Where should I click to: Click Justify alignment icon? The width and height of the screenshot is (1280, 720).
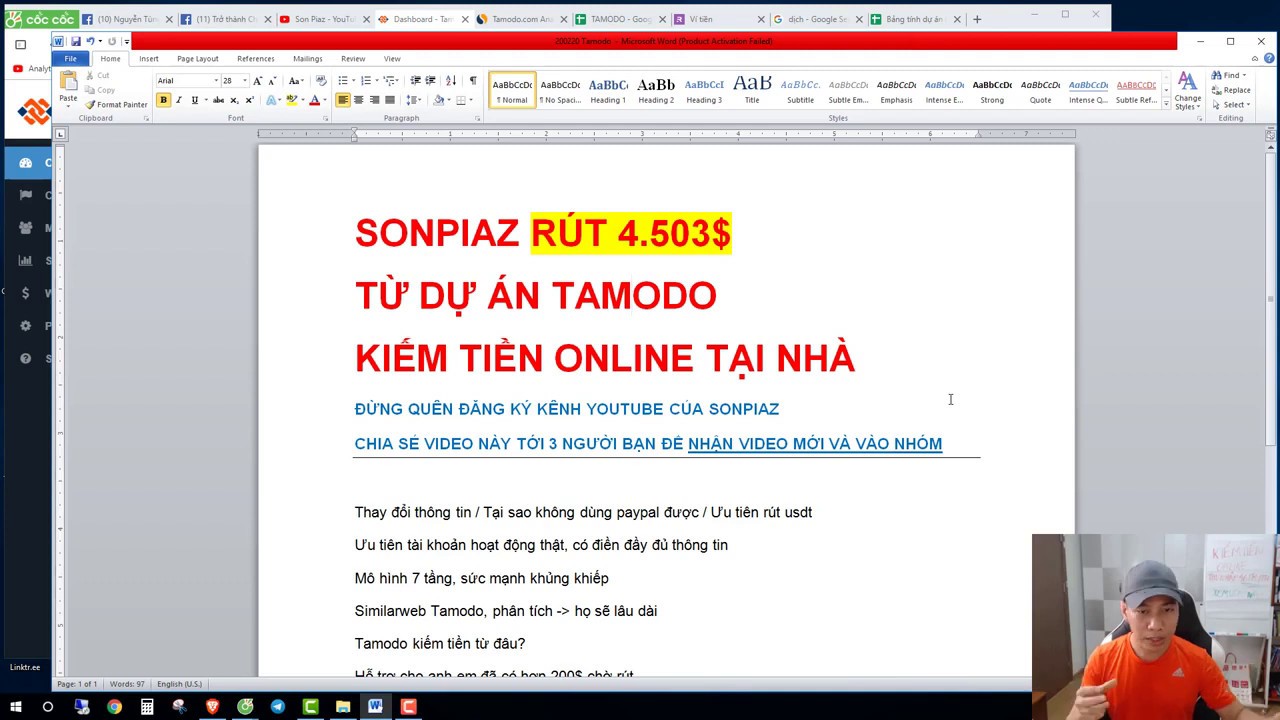(x=390, y=100)
